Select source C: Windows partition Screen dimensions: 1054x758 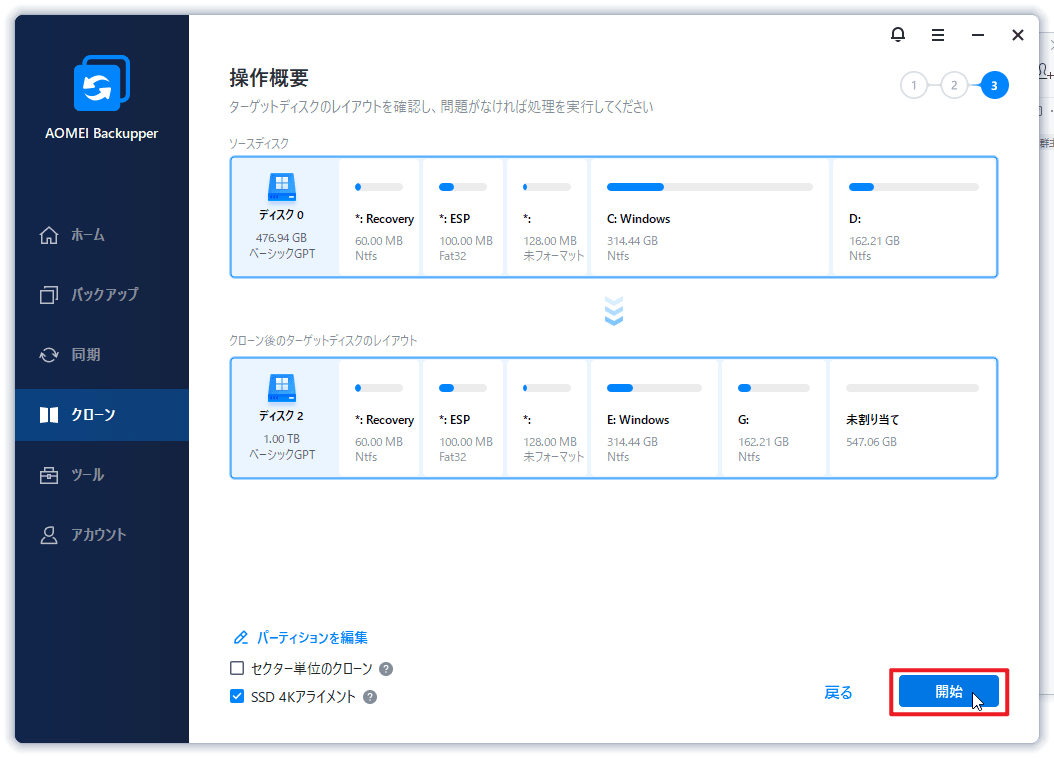710,217
